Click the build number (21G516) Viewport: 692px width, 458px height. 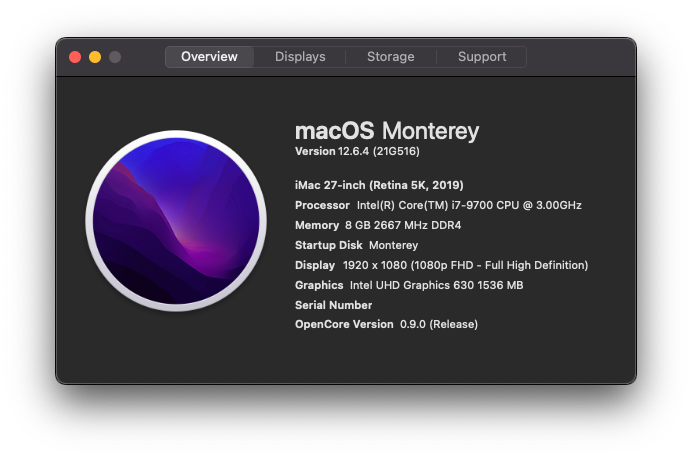pyautogui.click(x=396, y=151)
